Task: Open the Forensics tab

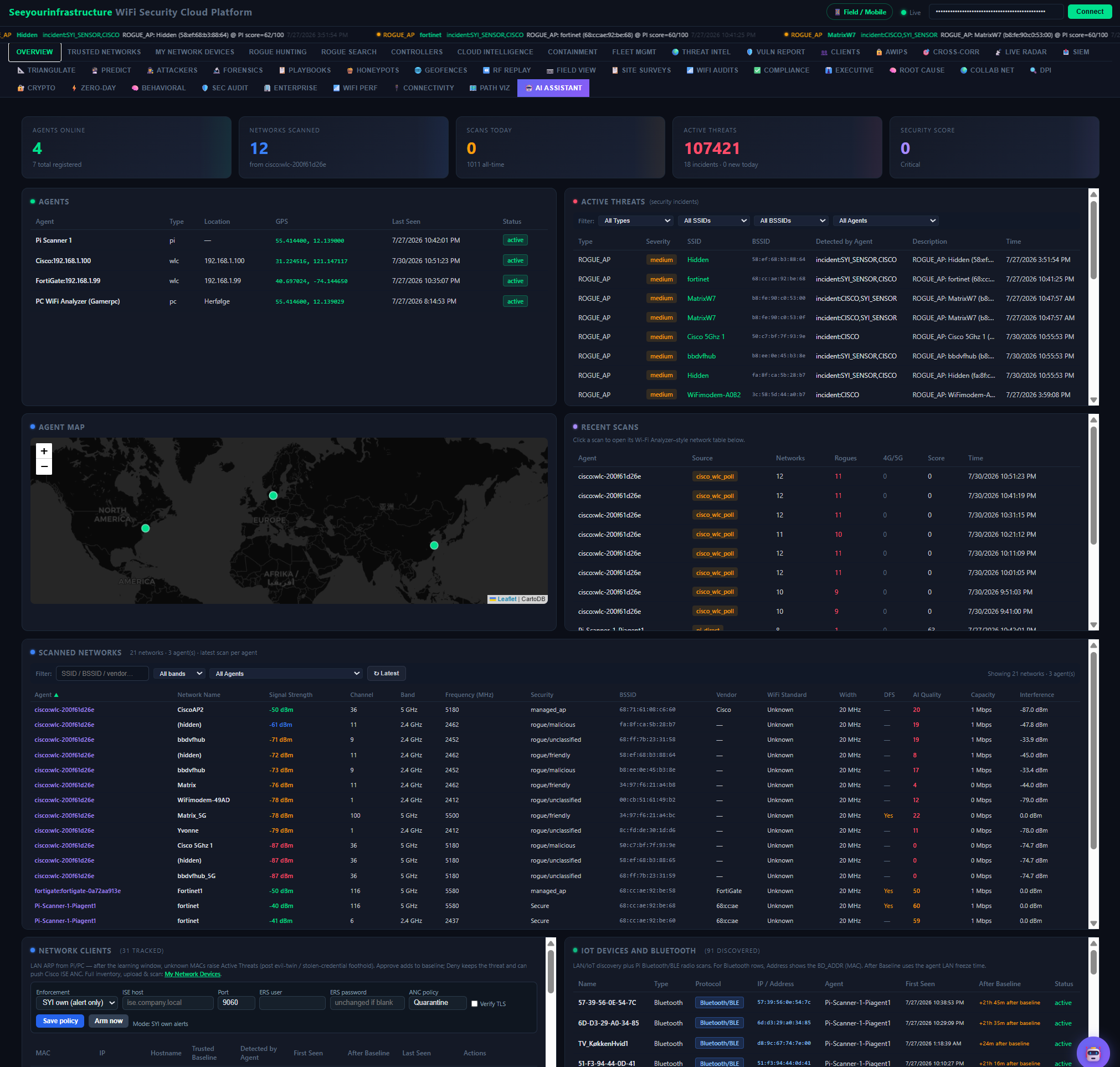Action: pyautogui.click(x=238, y=70)
